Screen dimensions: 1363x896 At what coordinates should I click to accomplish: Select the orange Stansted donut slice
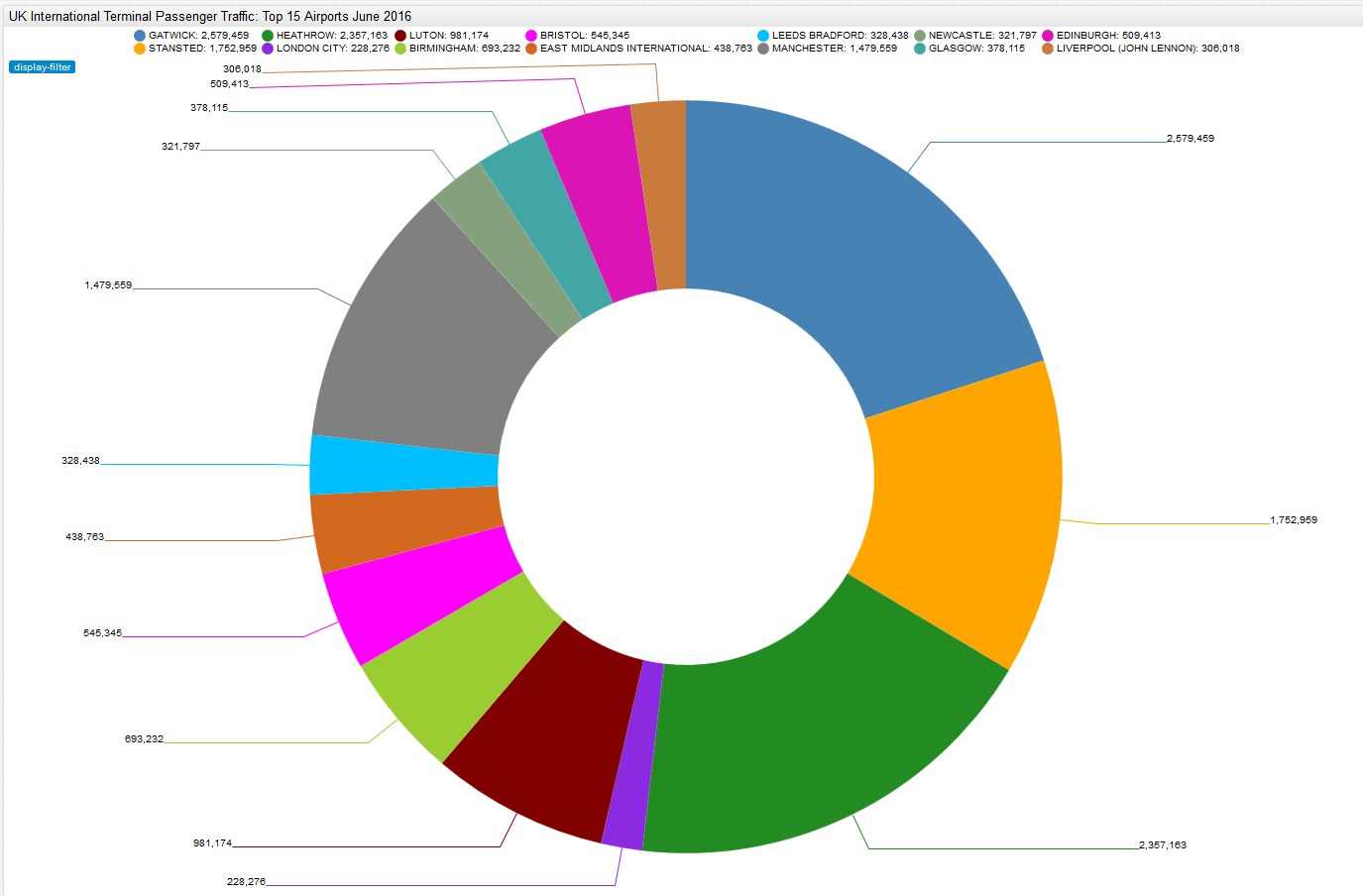click(966, 515)
